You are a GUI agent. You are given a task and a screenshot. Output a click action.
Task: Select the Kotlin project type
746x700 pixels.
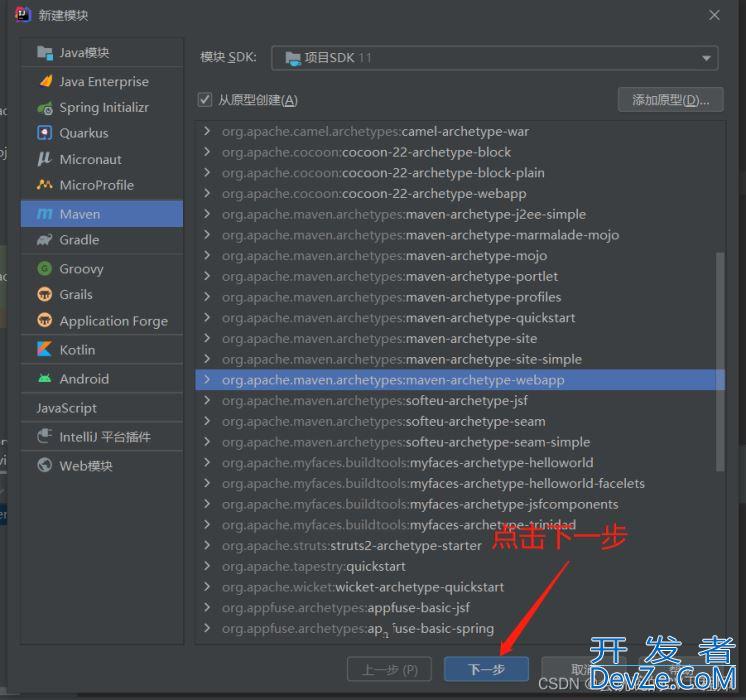(102, 350)
